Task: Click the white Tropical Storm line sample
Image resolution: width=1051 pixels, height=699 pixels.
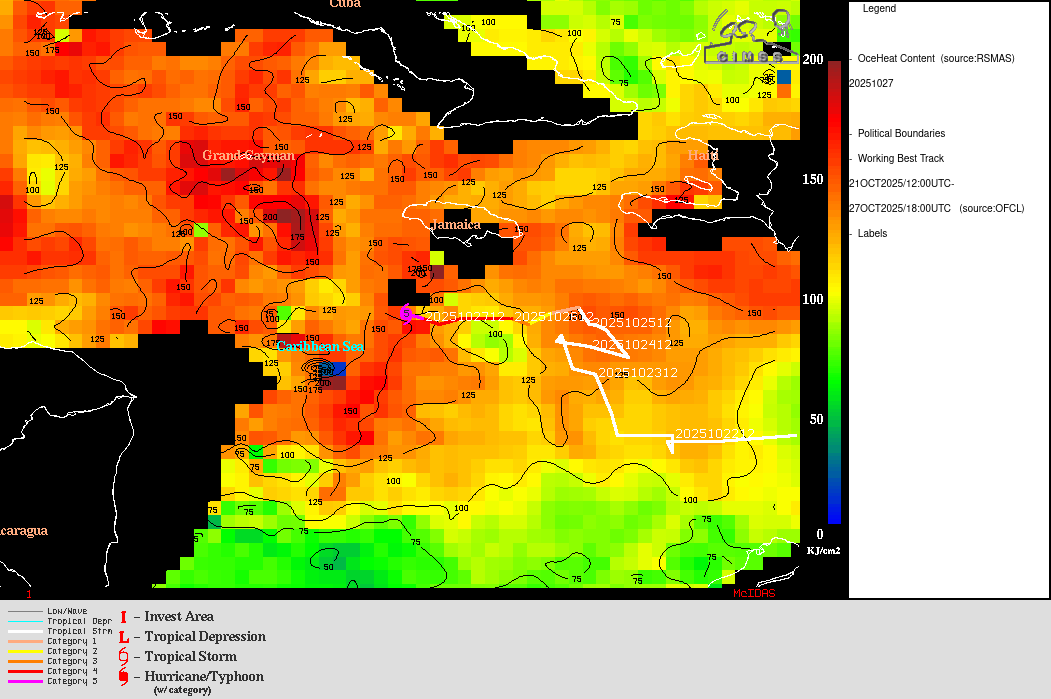Action: (24, 631)
